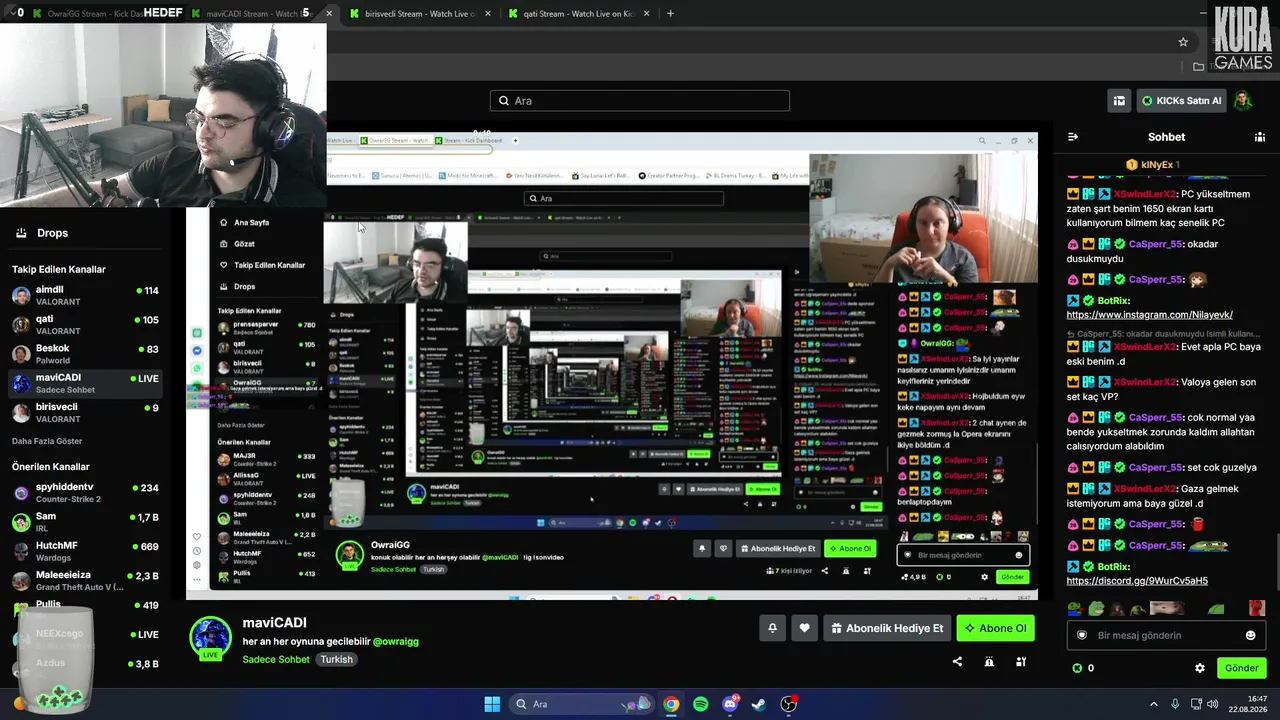The width and height of the screenshot is (1280, 720).
Task: Click the Takip Edilen Kanallar heading
Action: pos(59,269)
